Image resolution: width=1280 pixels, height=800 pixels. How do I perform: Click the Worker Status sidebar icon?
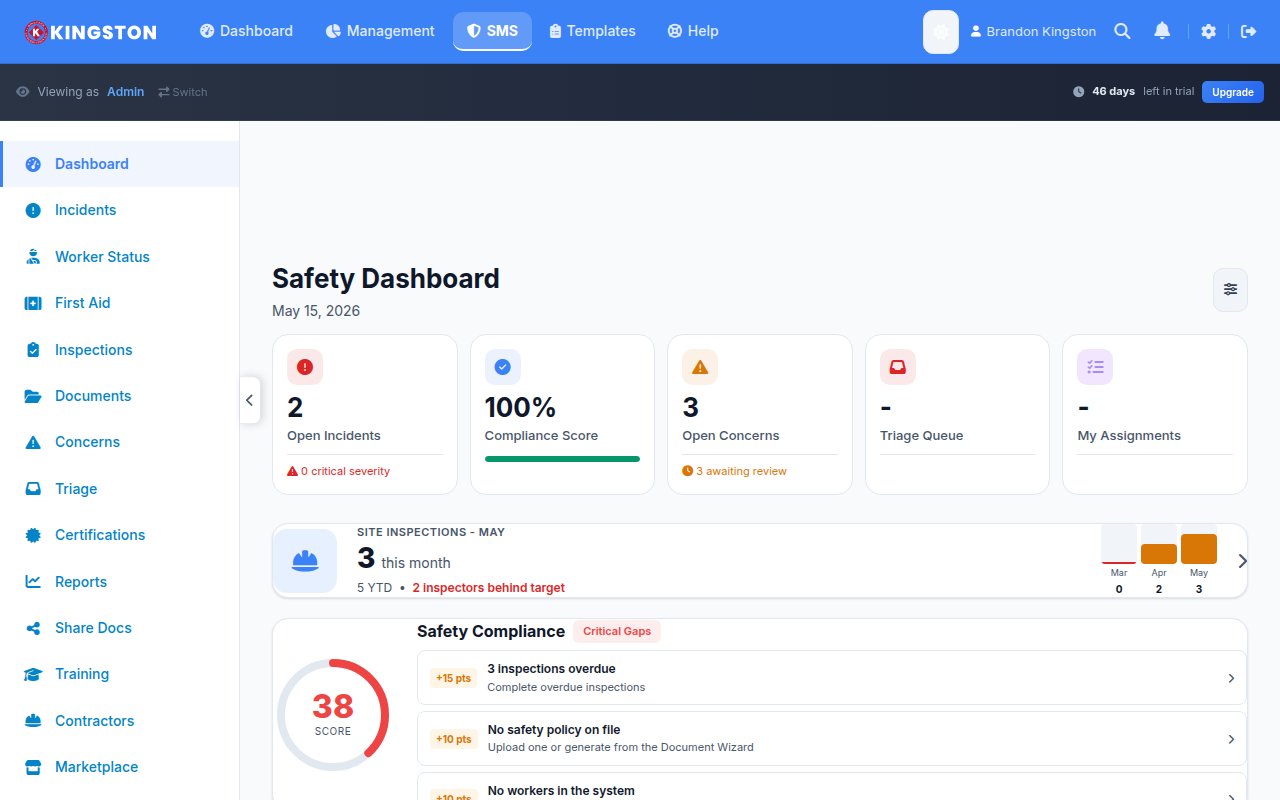(33, 257)
